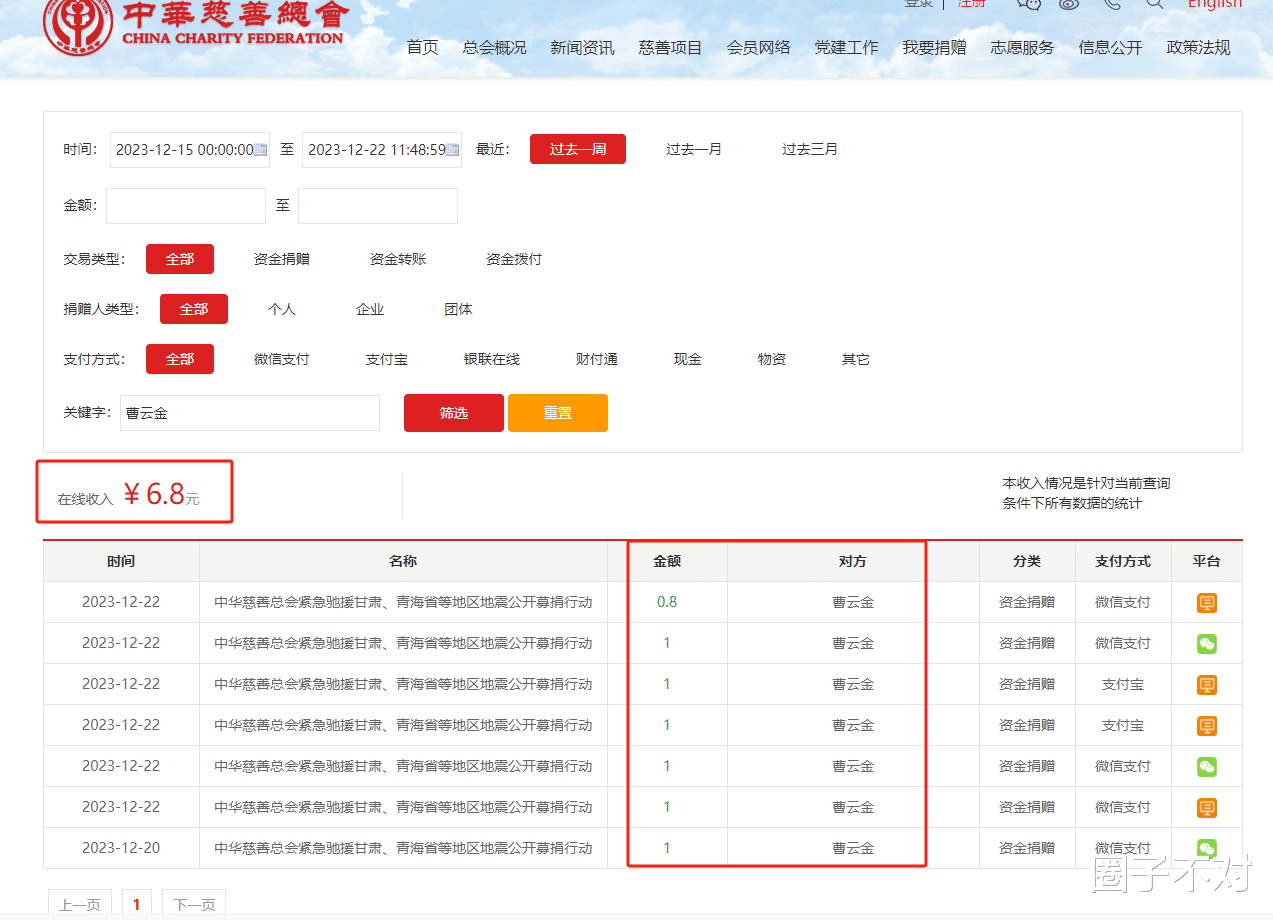Click the phone contact icon in the header
The height and width of the screenshot is (920, 1273).
(x=1110, y=7)
